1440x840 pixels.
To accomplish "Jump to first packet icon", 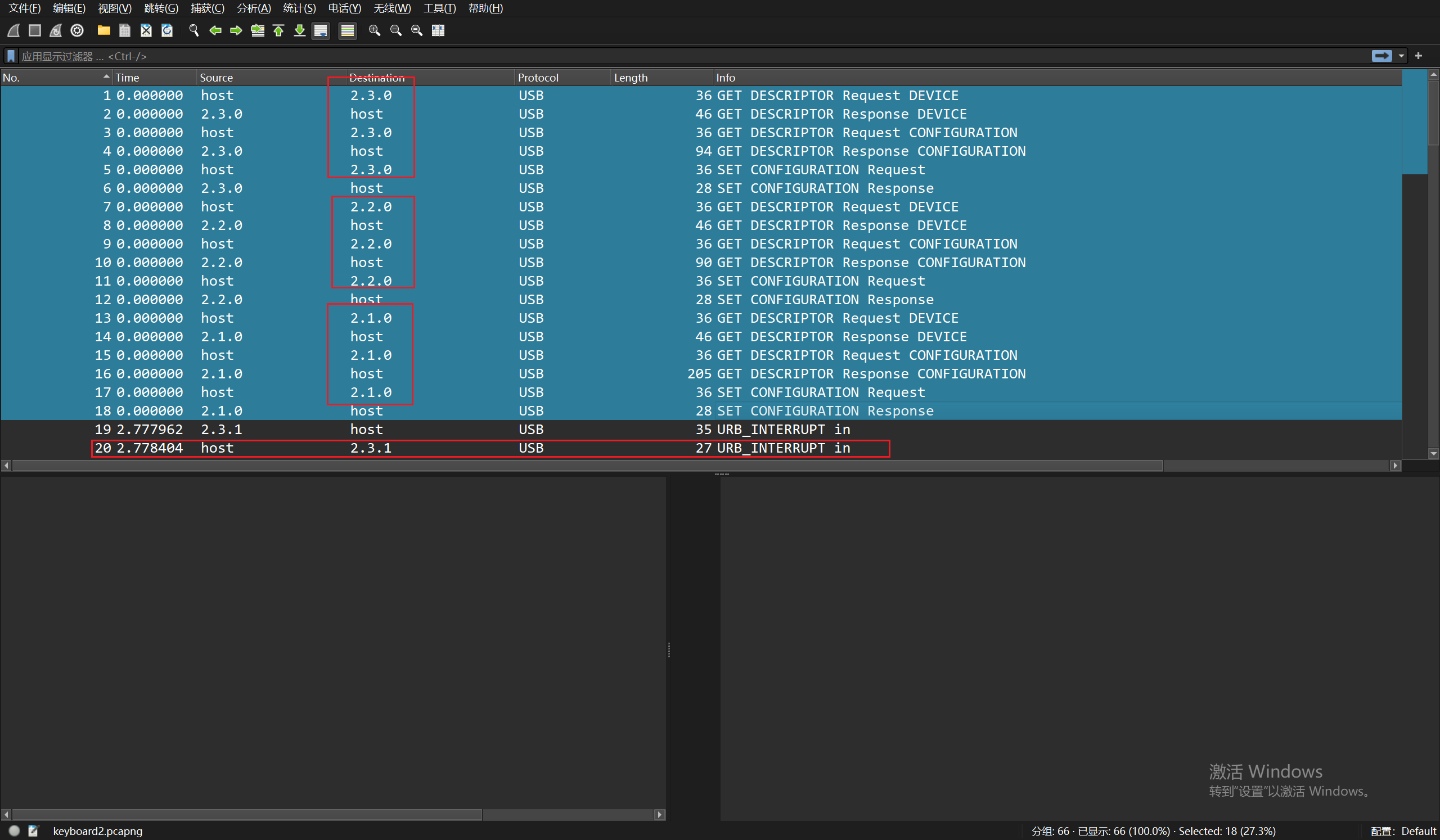I will (279, 30).
